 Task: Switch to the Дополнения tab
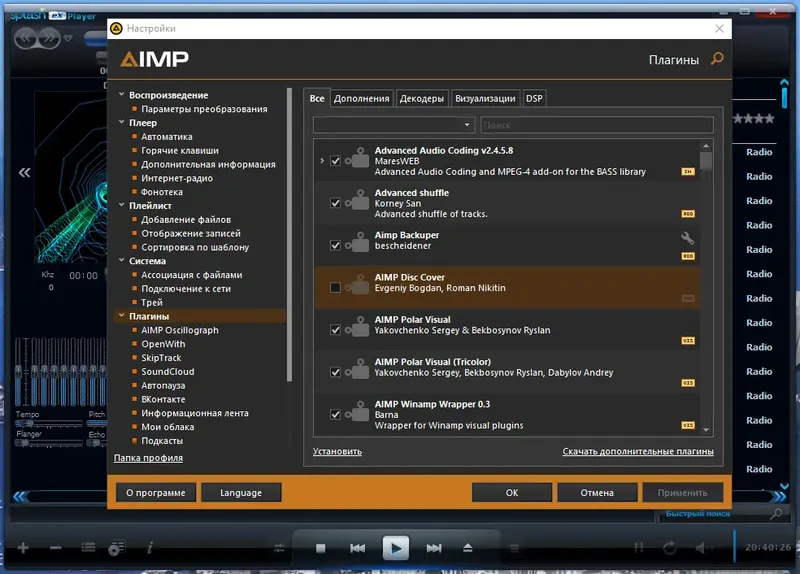pos(361,98)
